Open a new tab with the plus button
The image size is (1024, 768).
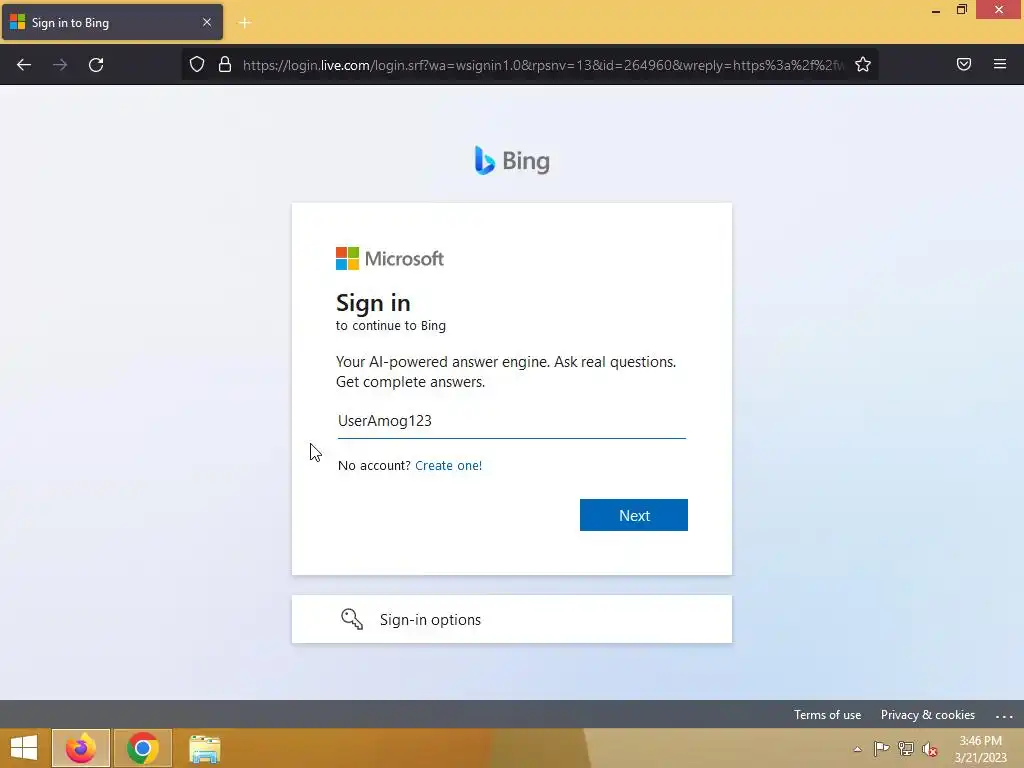point(245,23)
